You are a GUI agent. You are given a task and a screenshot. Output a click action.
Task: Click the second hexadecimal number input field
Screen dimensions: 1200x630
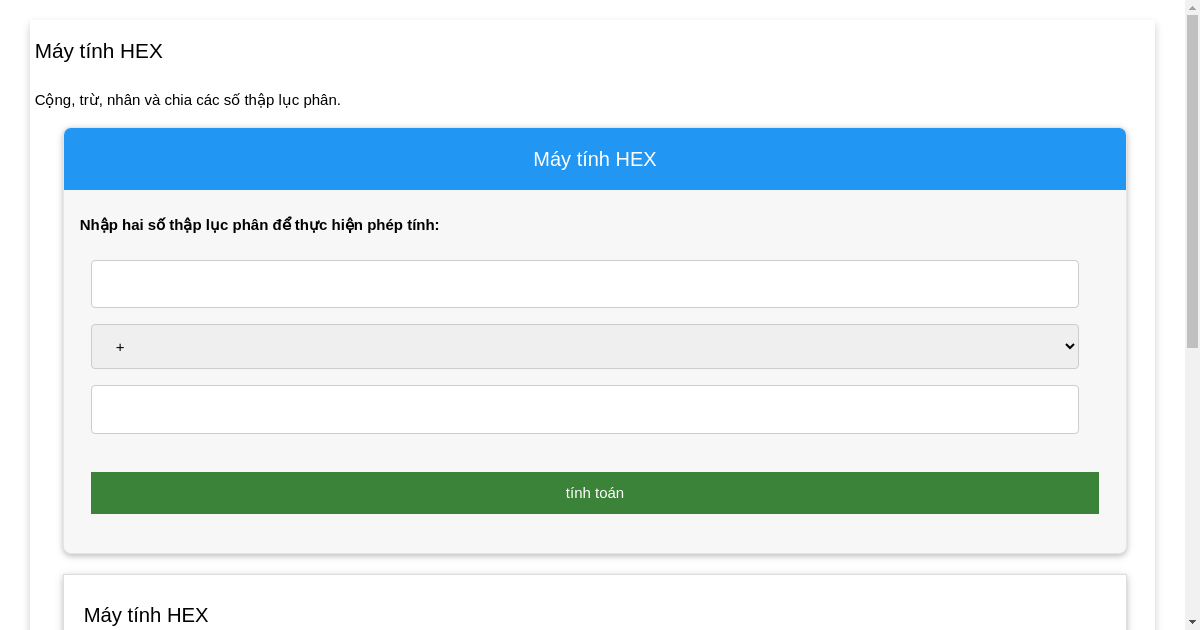584,409
